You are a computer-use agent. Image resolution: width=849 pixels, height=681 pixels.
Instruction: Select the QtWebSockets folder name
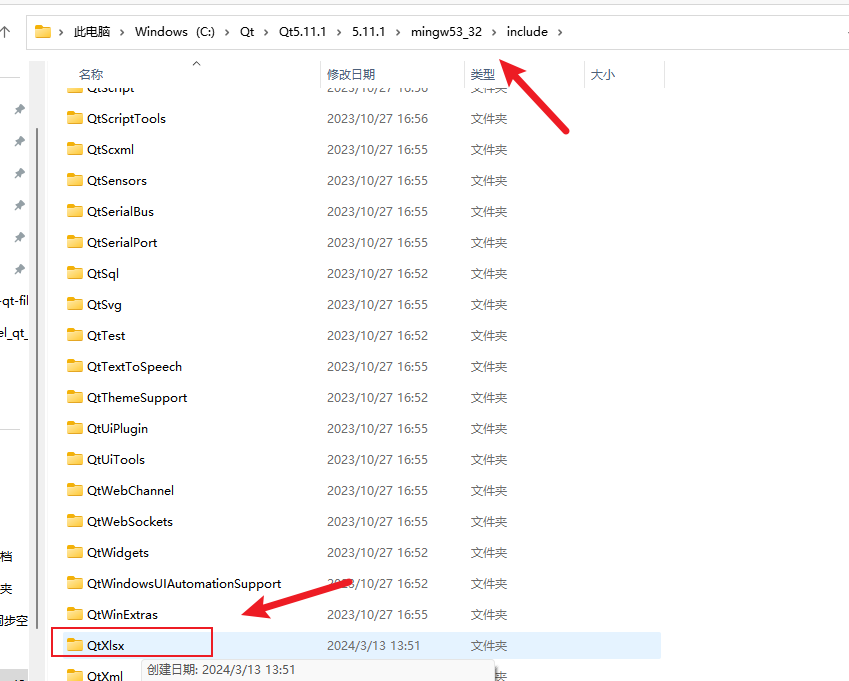130,521
